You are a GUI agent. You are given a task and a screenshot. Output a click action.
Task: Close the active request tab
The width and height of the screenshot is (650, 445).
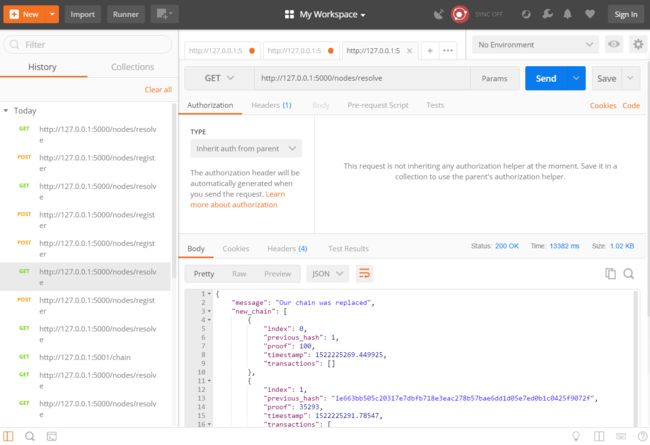(x=409, y=51)
